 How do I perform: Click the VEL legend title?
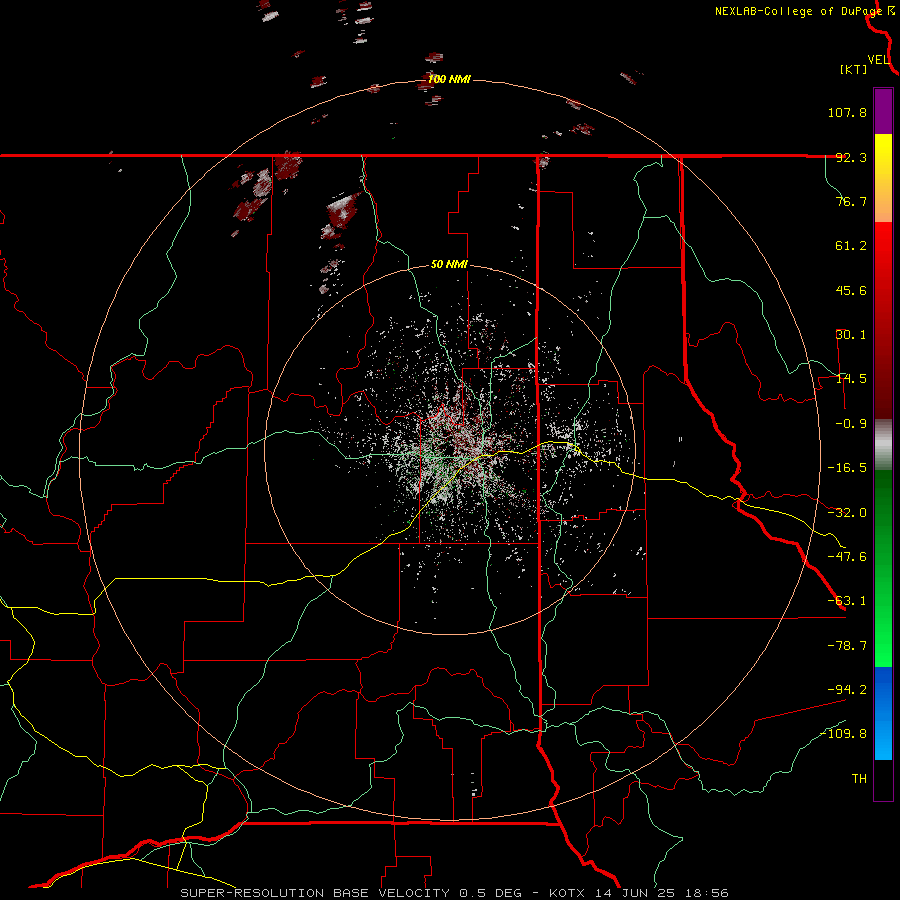878,60
